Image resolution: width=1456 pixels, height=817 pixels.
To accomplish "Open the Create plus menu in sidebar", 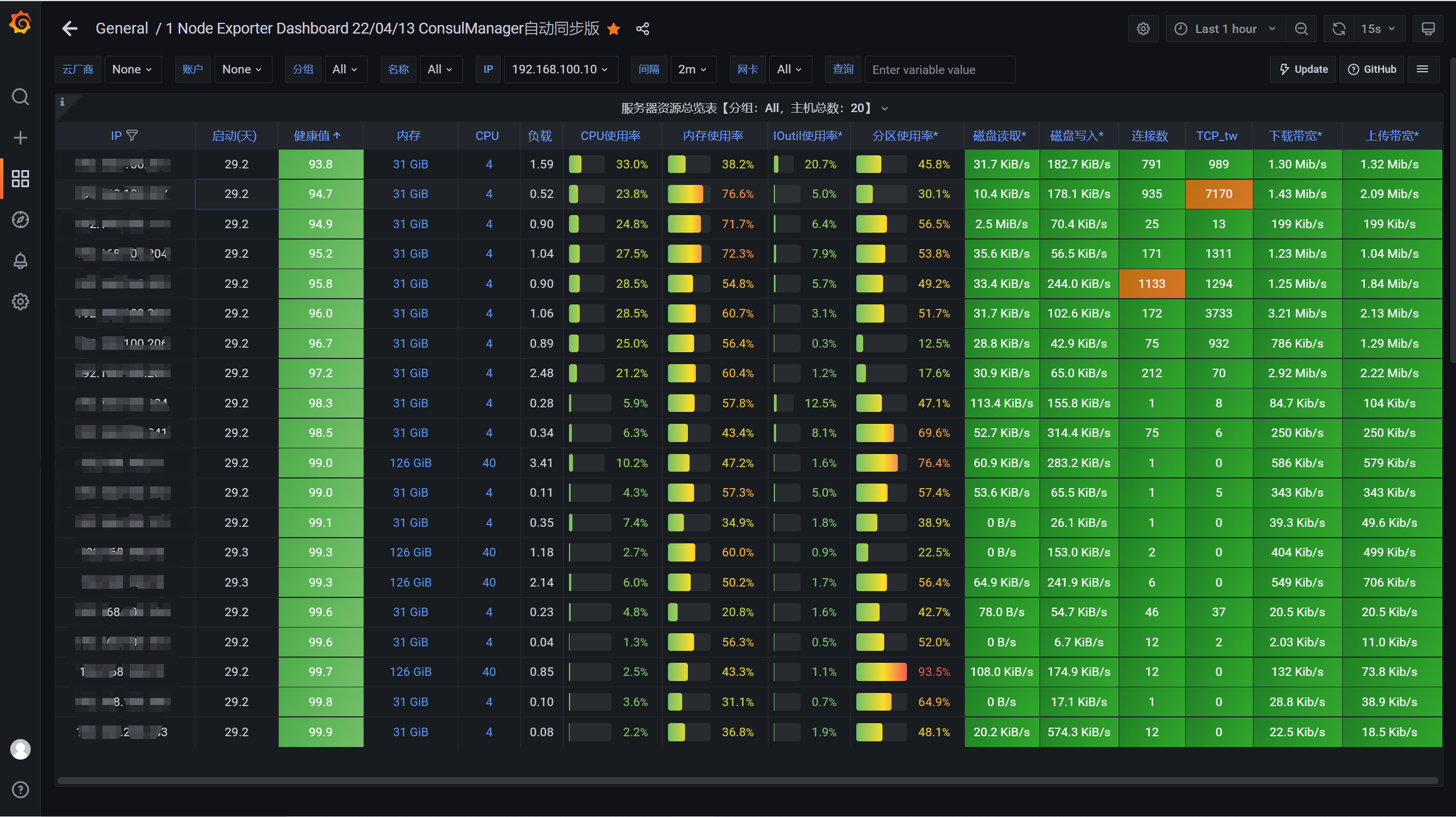I will click(20, 138).
